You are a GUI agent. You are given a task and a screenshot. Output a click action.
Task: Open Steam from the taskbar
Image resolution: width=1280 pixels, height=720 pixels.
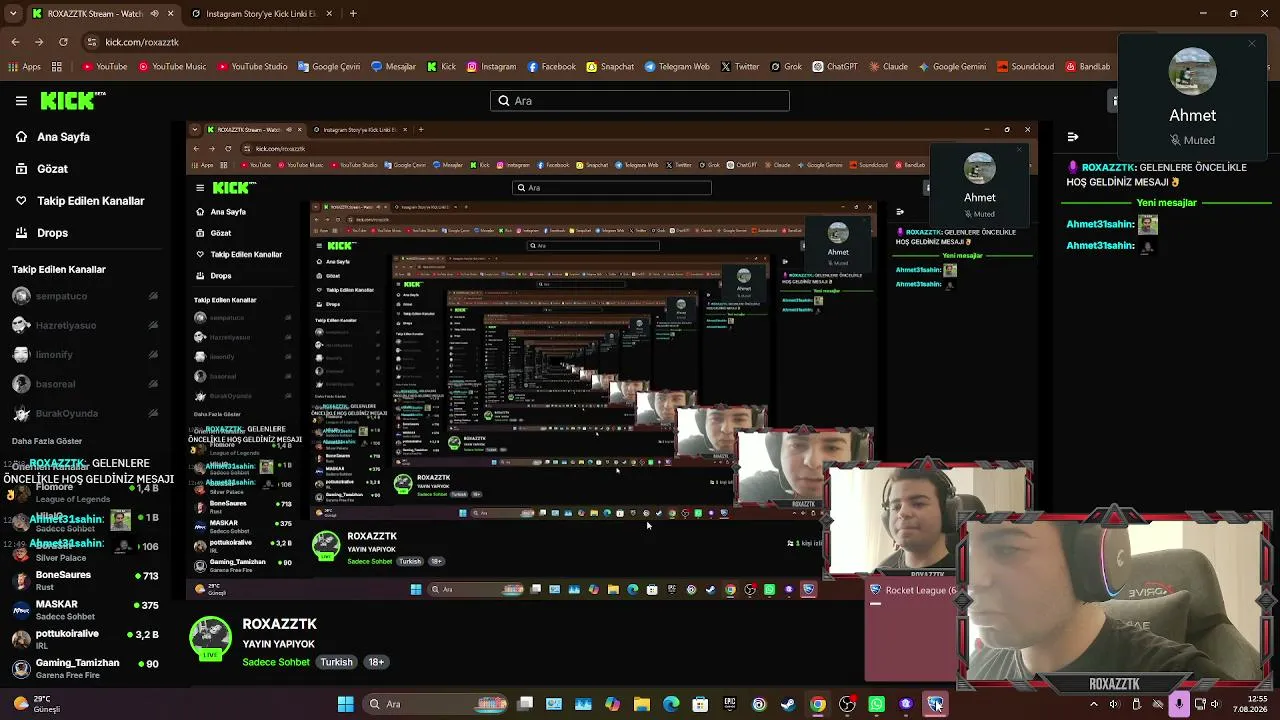click(x=788, y=704)
